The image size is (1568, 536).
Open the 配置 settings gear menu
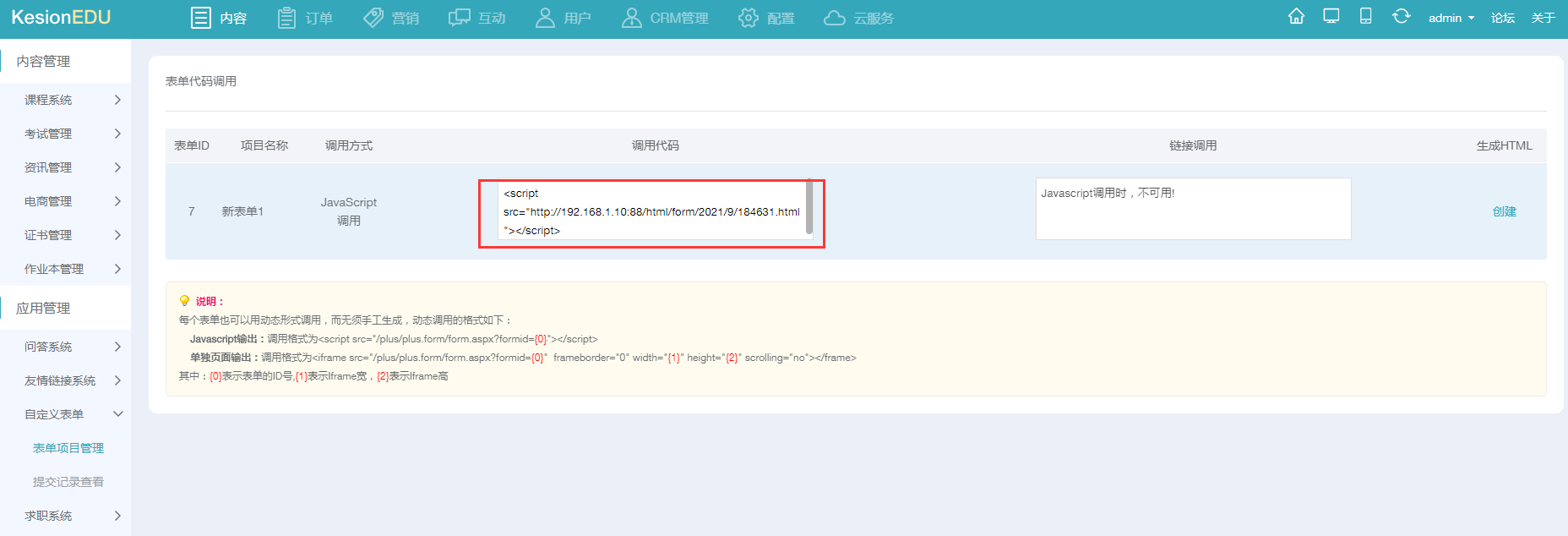pos(766,18)
